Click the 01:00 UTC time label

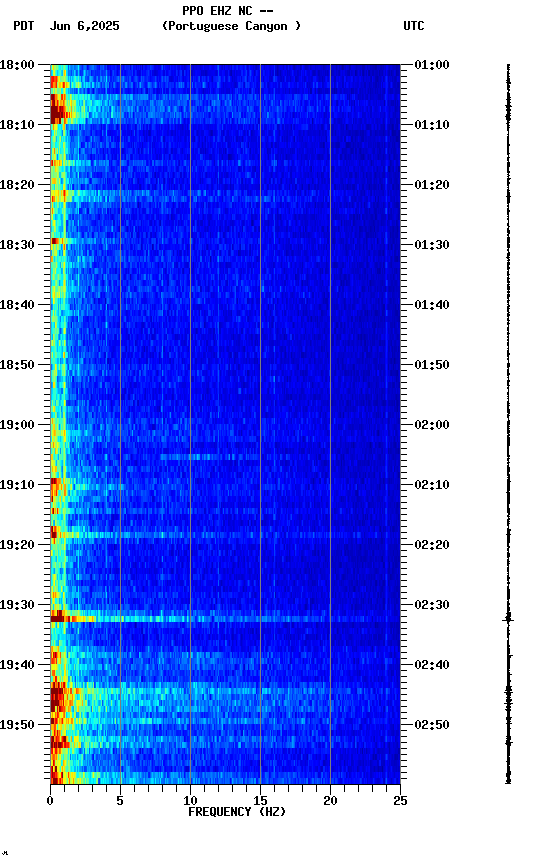[432, 65]
